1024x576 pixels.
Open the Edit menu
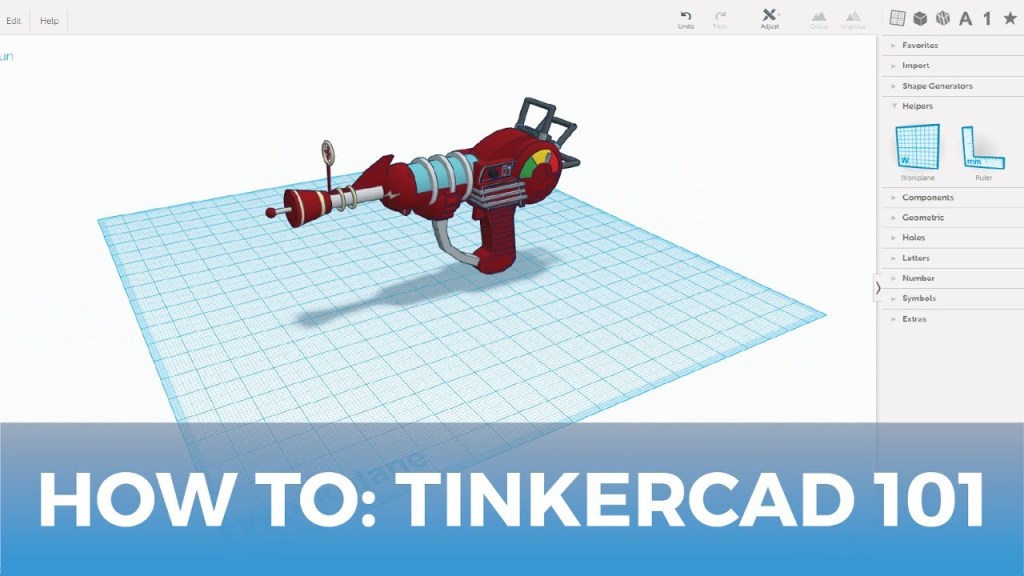pyautogui.click(x=14, y=21)
